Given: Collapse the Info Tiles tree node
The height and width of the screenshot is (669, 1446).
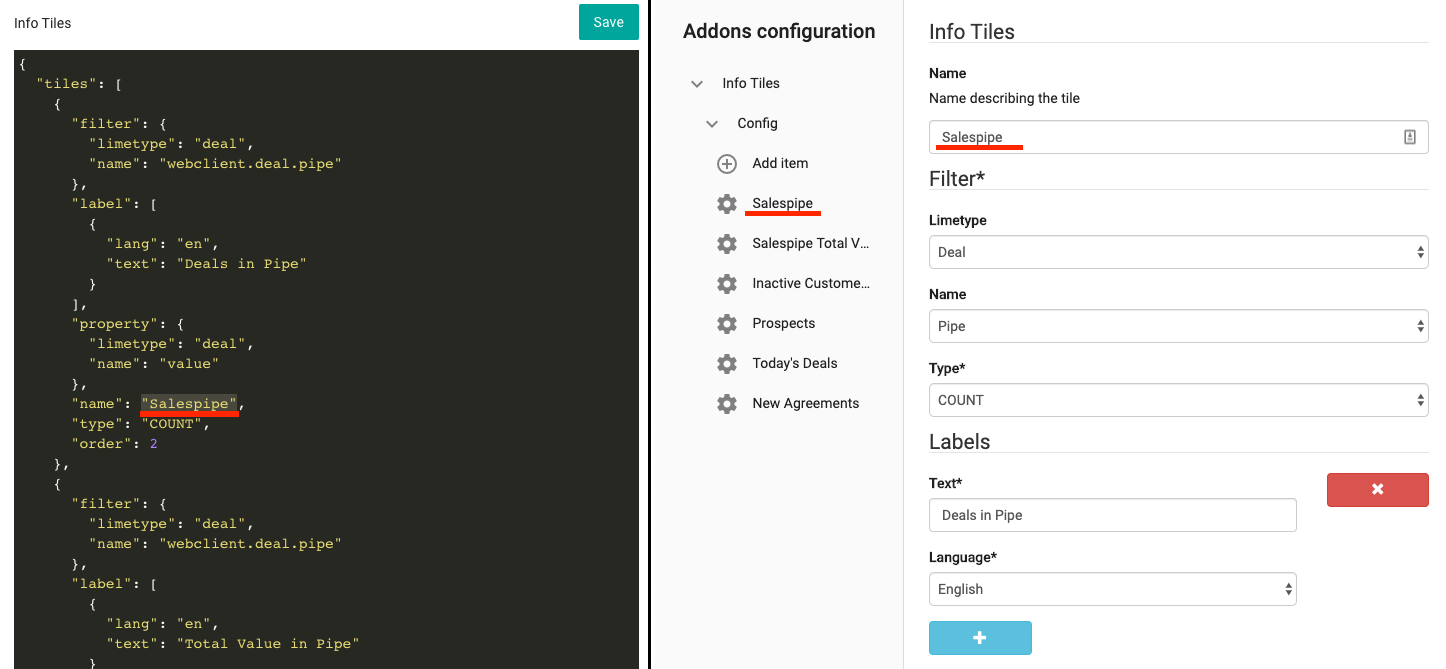Looking at the screenshot, I should pyautogui.click(x=697, y=84).
